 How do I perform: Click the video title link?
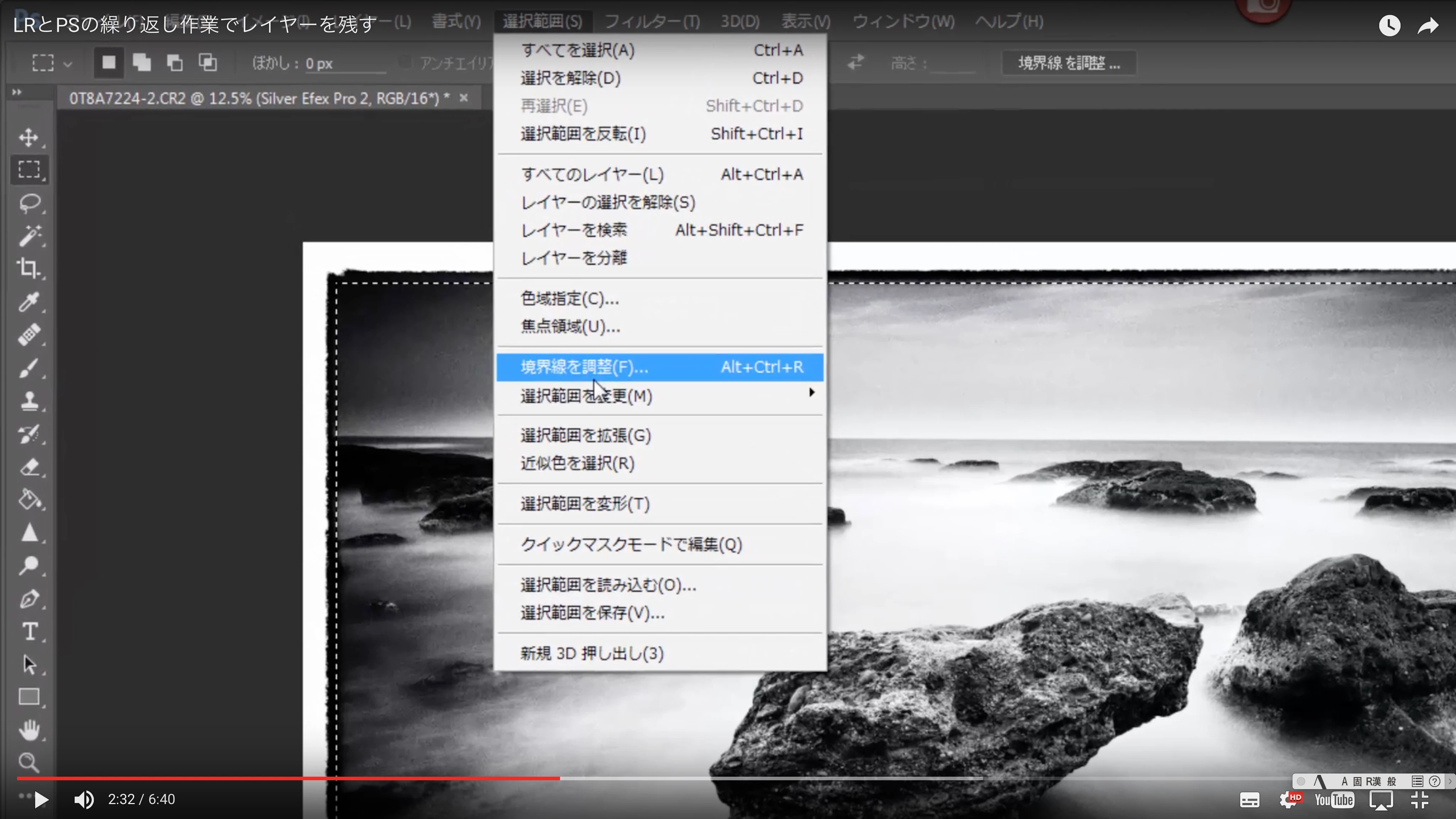pos(195,25)
